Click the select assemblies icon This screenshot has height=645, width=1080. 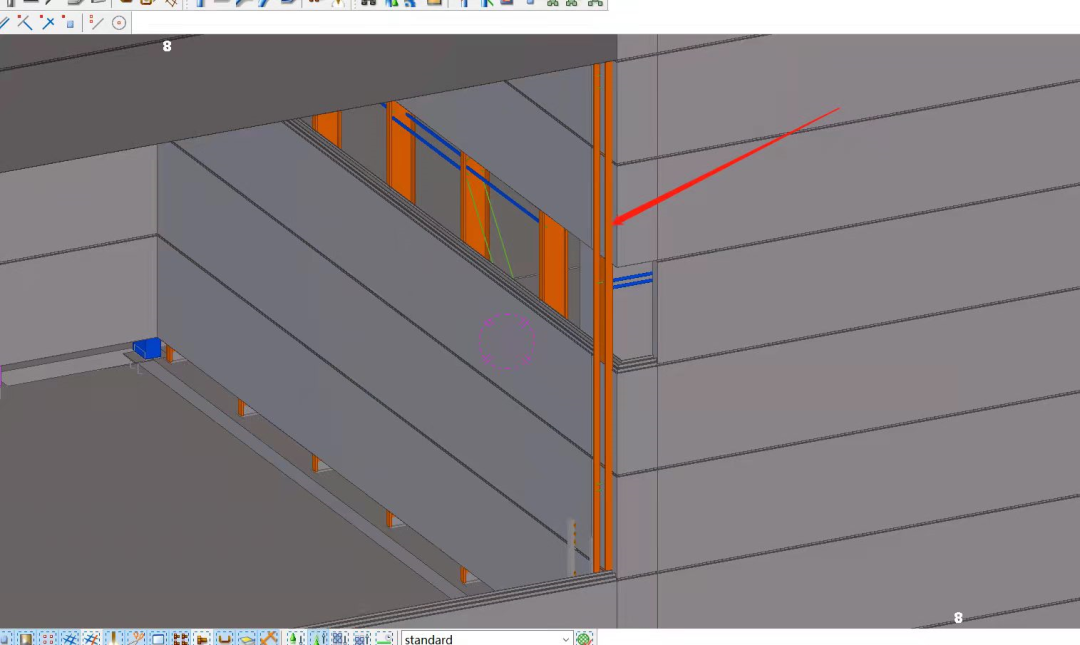click(x=340, y=639)
